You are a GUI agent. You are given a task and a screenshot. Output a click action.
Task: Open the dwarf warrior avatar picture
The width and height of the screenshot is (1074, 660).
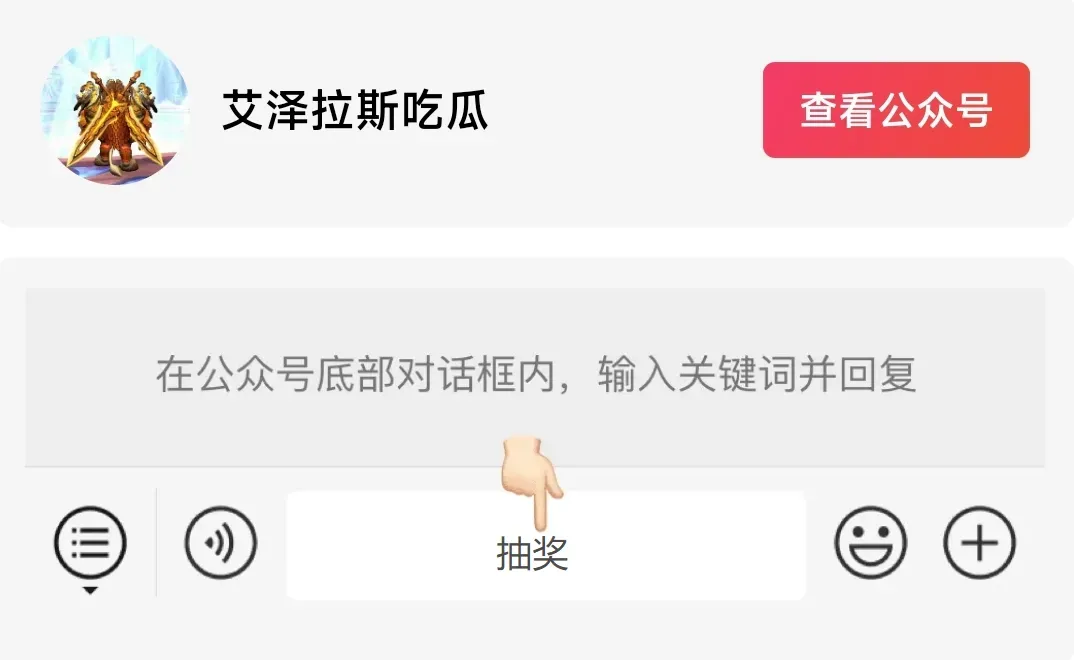point(115,110)
